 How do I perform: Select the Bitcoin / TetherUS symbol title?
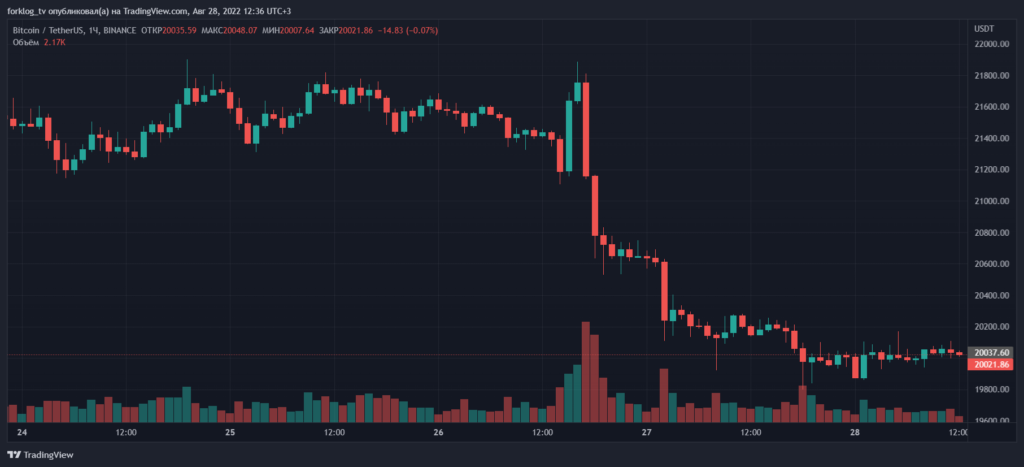(47, 30)
